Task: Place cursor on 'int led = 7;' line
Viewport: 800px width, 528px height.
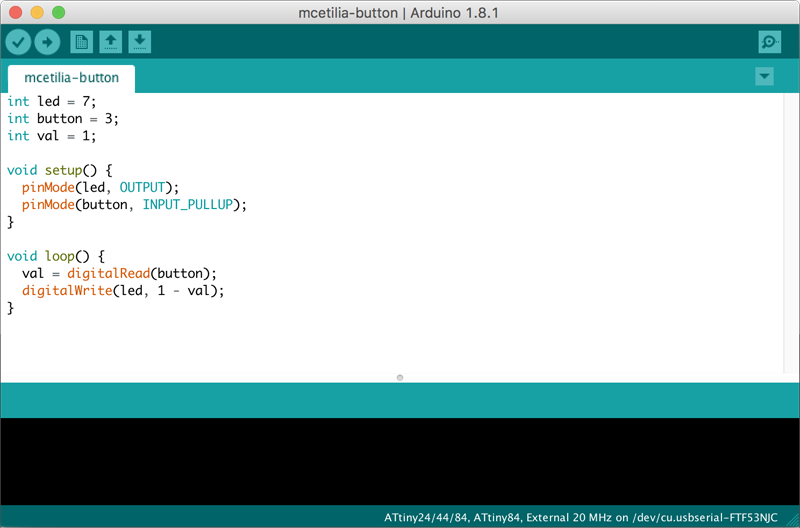Action: (x=52, y=102)
